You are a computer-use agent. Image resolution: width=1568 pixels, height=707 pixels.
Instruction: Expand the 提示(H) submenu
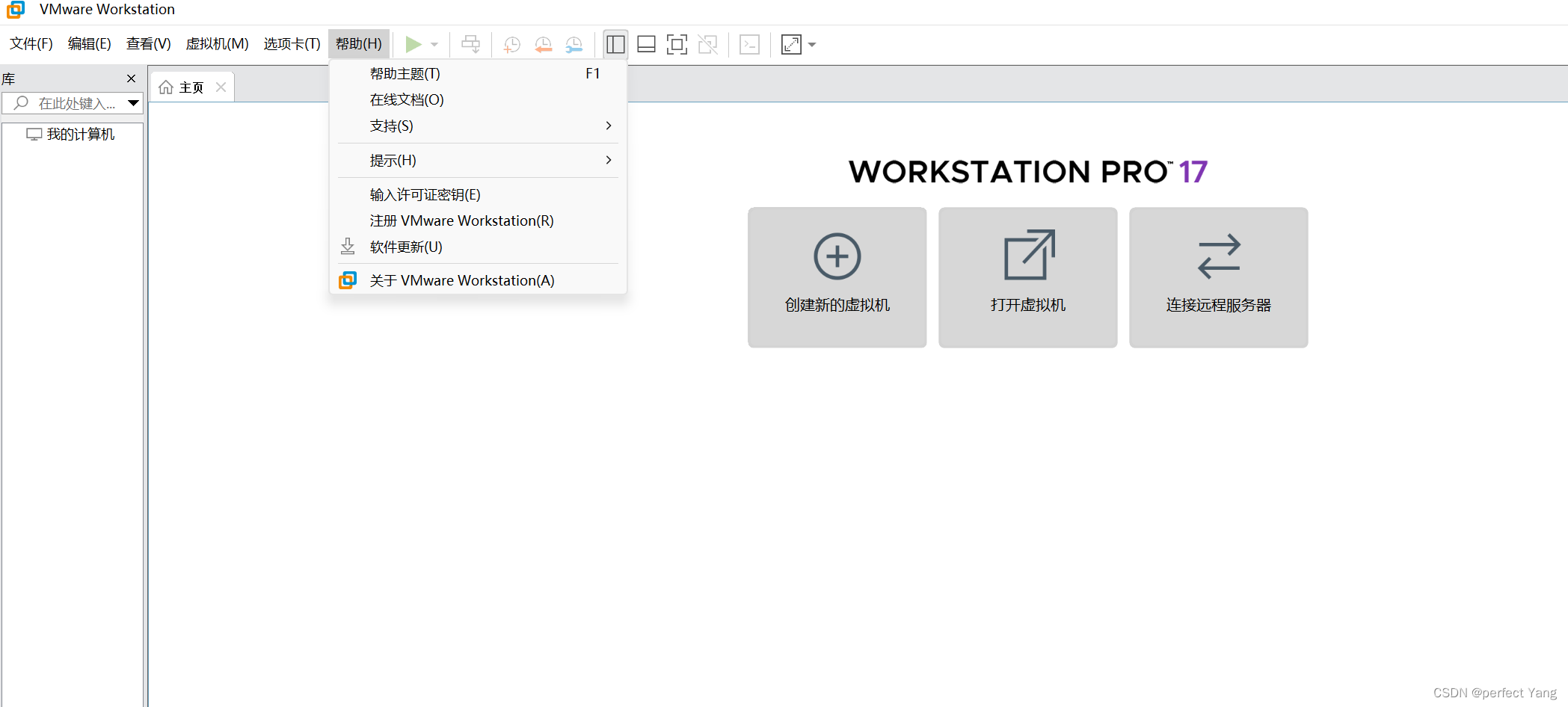pyautogui.click(x=479, y=161)
